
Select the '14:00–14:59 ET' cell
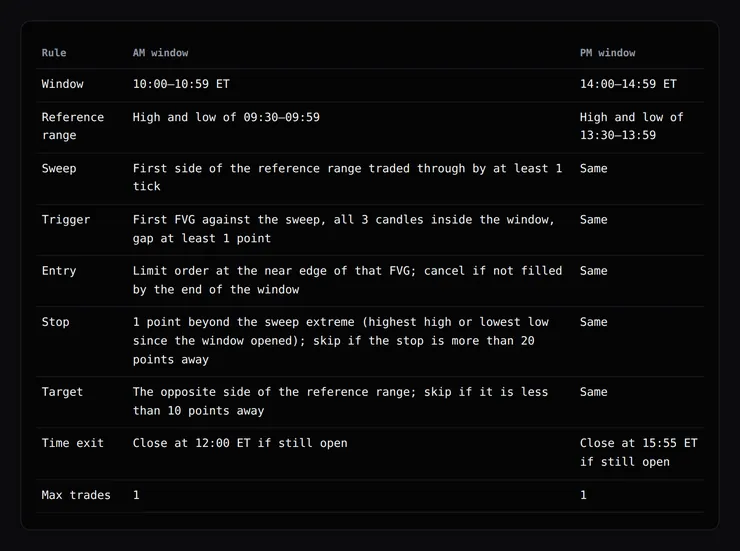(x=628, y=84)
